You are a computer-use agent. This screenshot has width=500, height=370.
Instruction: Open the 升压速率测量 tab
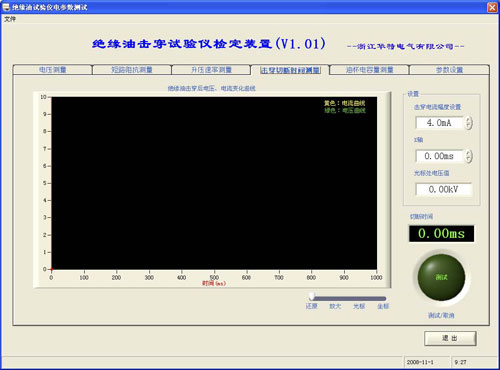click(x=211, y=70)
